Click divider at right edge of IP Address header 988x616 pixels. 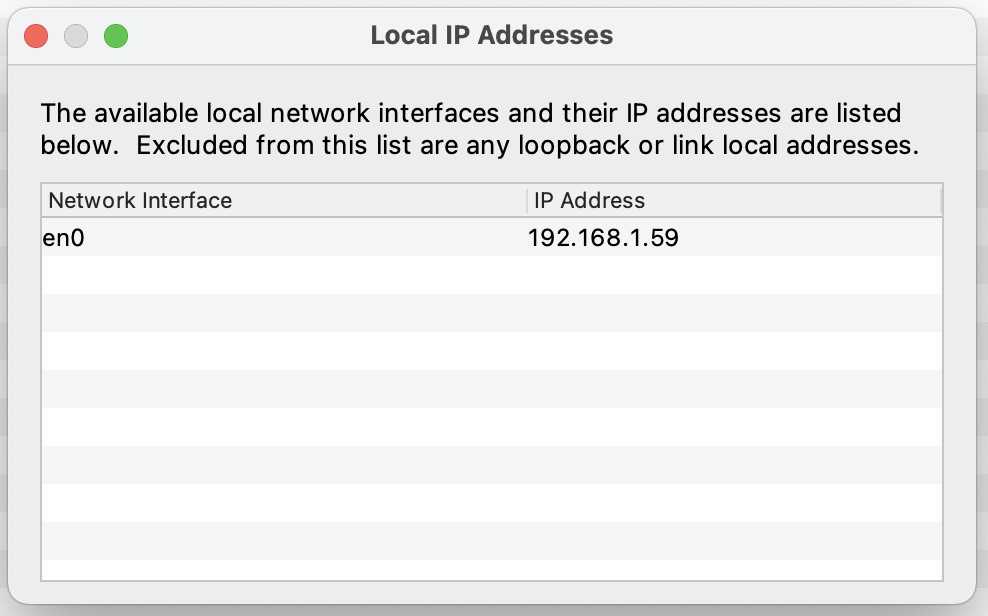click(x=940, y=200)
